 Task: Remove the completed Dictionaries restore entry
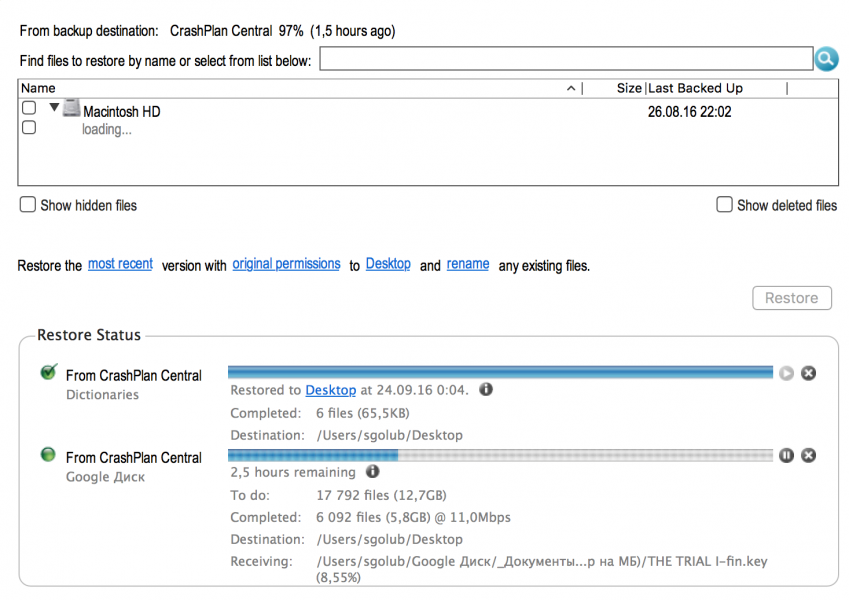(809, 373)
